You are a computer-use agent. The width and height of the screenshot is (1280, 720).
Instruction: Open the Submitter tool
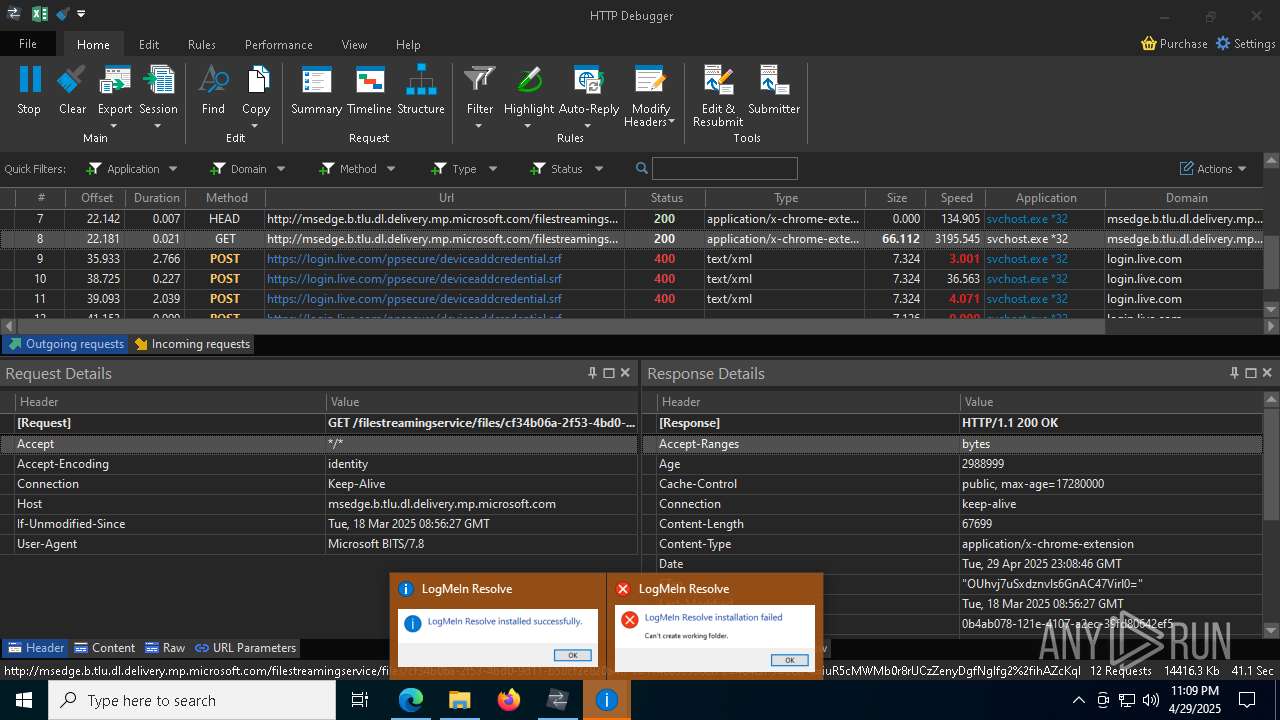click(774, 90)
